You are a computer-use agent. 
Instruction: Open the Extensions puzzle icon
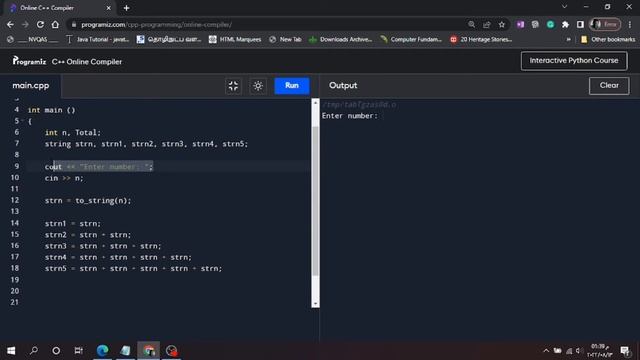click(565, 24)
